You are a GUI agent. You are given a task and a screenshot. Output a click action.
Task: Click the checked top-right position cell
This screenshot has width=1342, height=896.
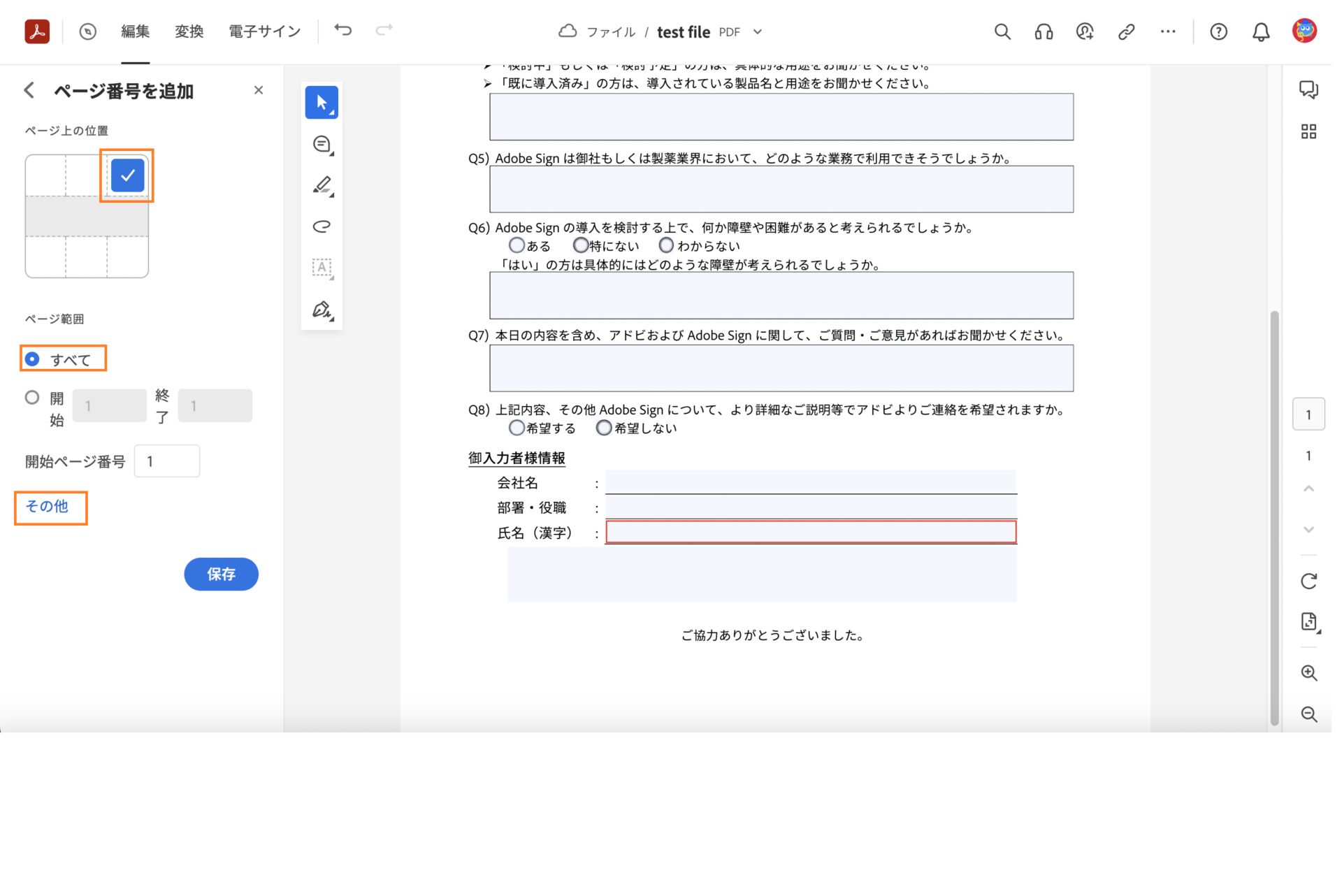pos(128,175)
